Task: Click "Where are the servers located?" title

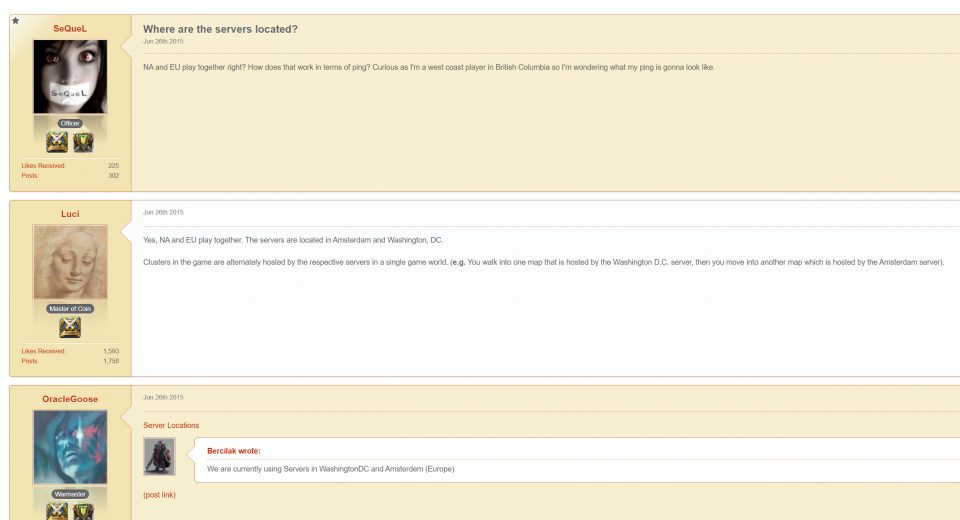Action: [x=220, y=29]
